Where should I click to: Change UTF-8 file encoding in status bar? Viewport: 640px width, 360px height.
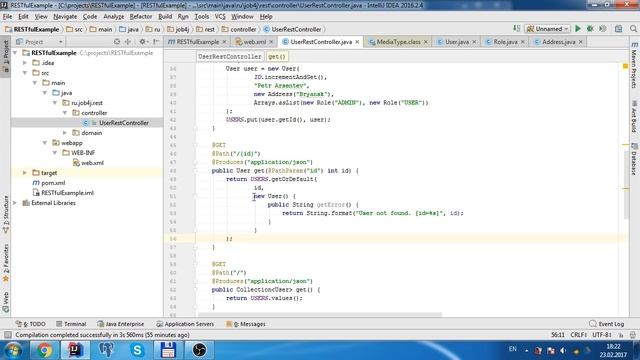(601, 335)
